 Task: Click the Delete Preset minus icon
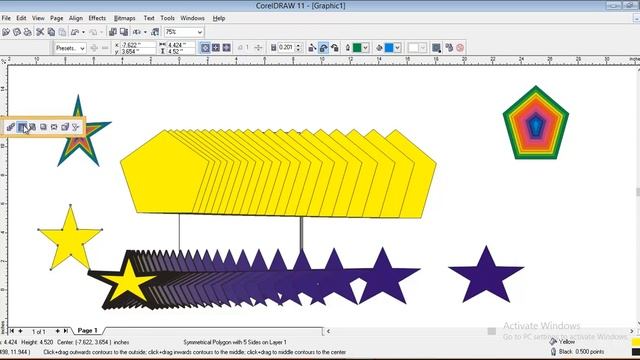click(105, 48)
